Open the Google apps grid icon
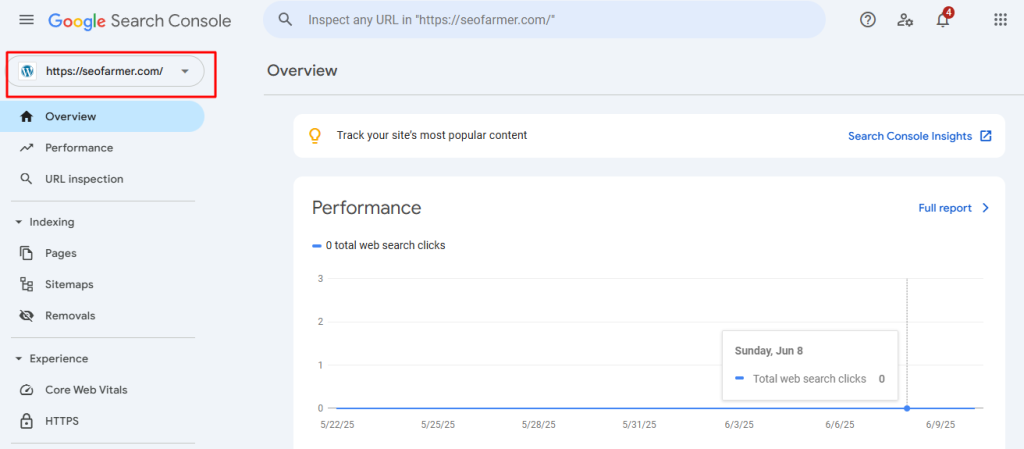 (1000, 20)
